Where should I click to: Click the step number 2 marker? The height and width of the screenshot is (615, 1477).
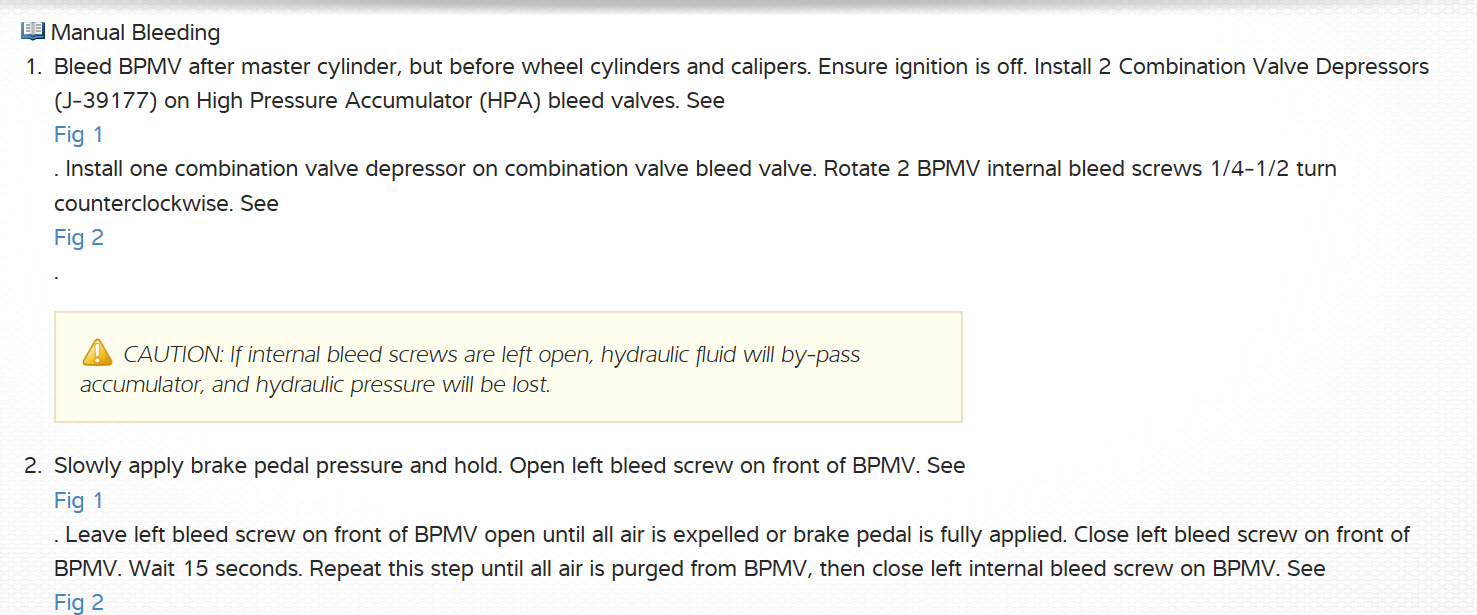[34, 466]
